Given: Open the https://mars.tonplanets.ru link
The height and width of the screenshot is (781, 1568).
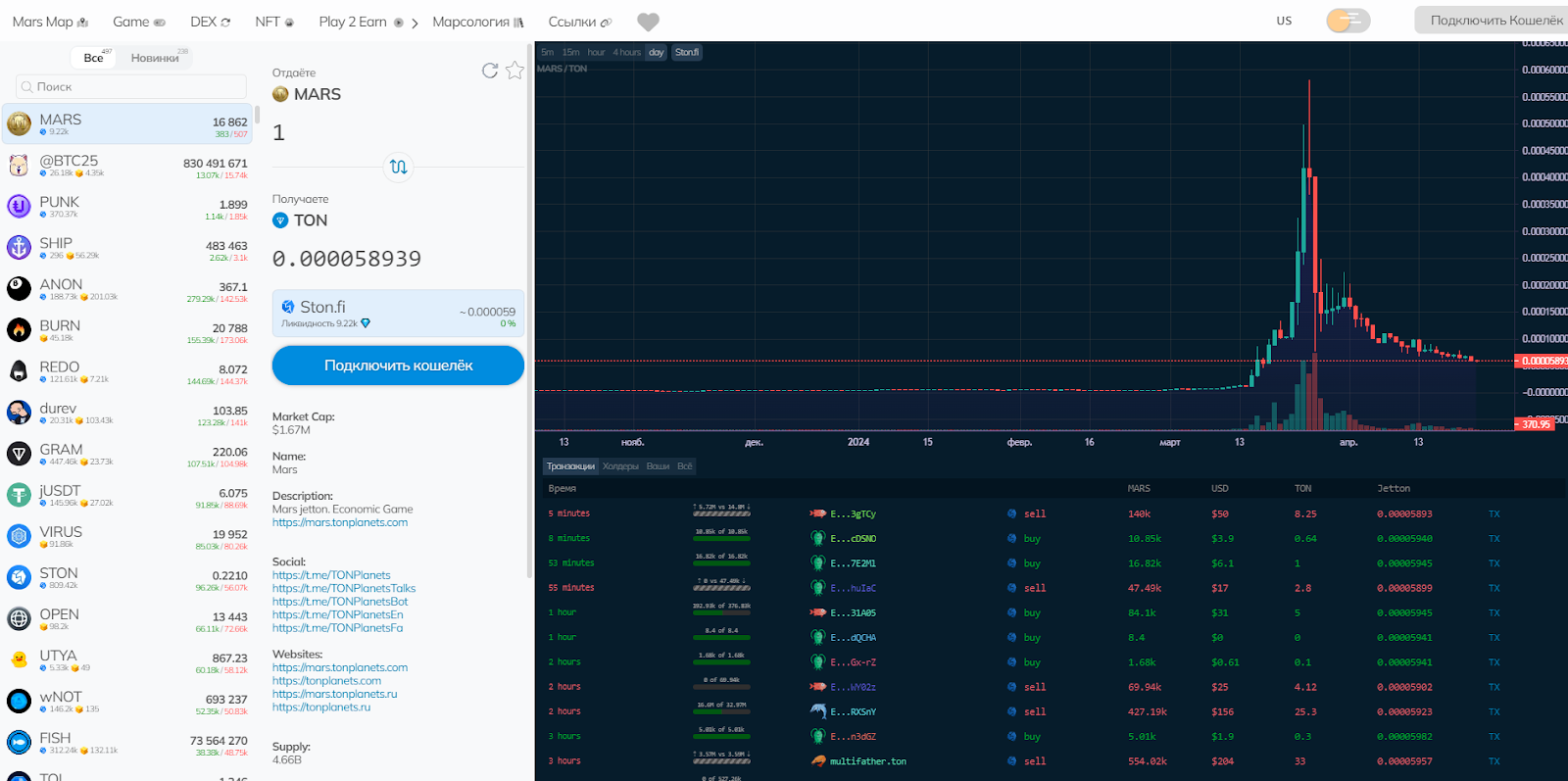Looking at the screenshot, I should point(334,694).
